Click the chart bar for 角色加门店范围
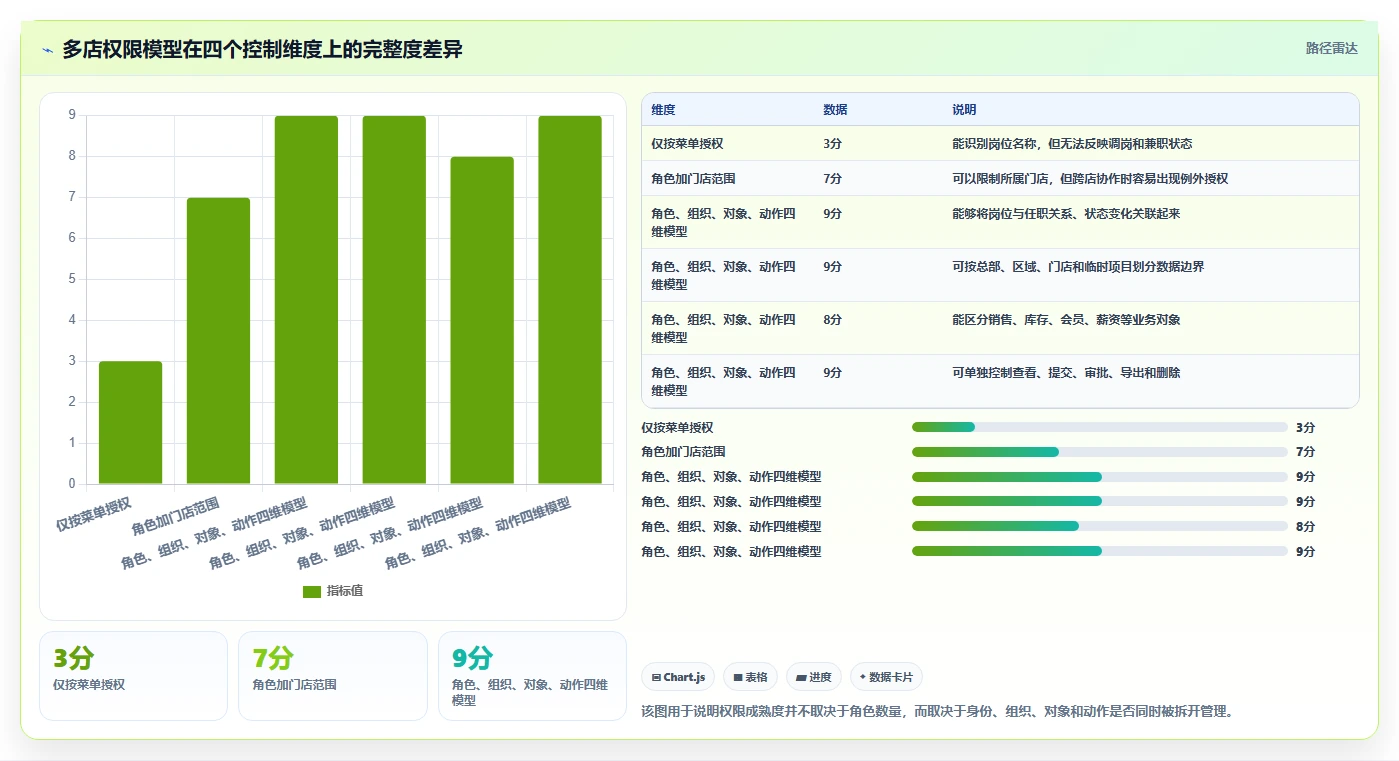 click(x=218, y=340)
